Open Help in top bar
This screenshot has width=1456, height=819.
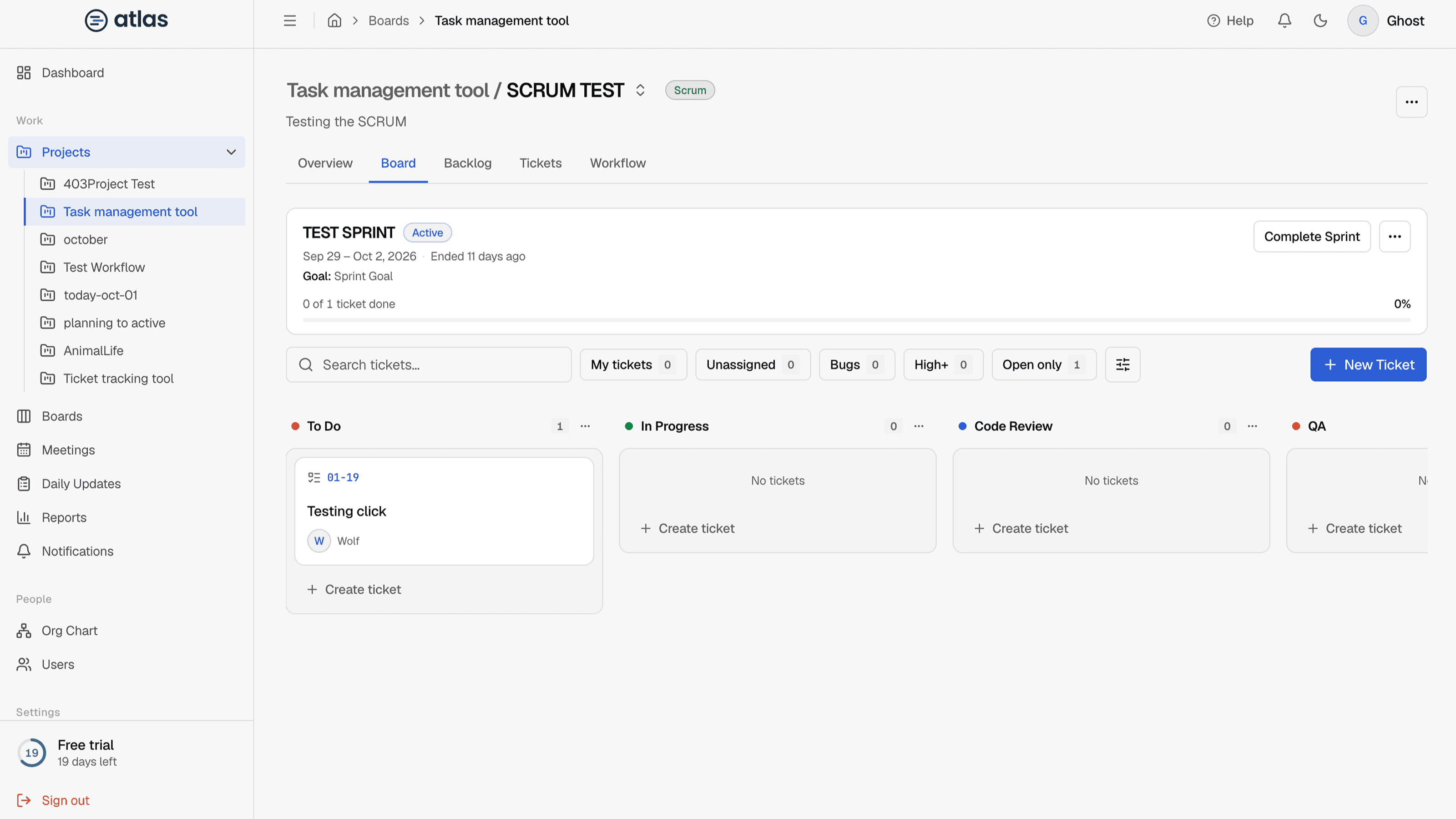pos(1230,21)
